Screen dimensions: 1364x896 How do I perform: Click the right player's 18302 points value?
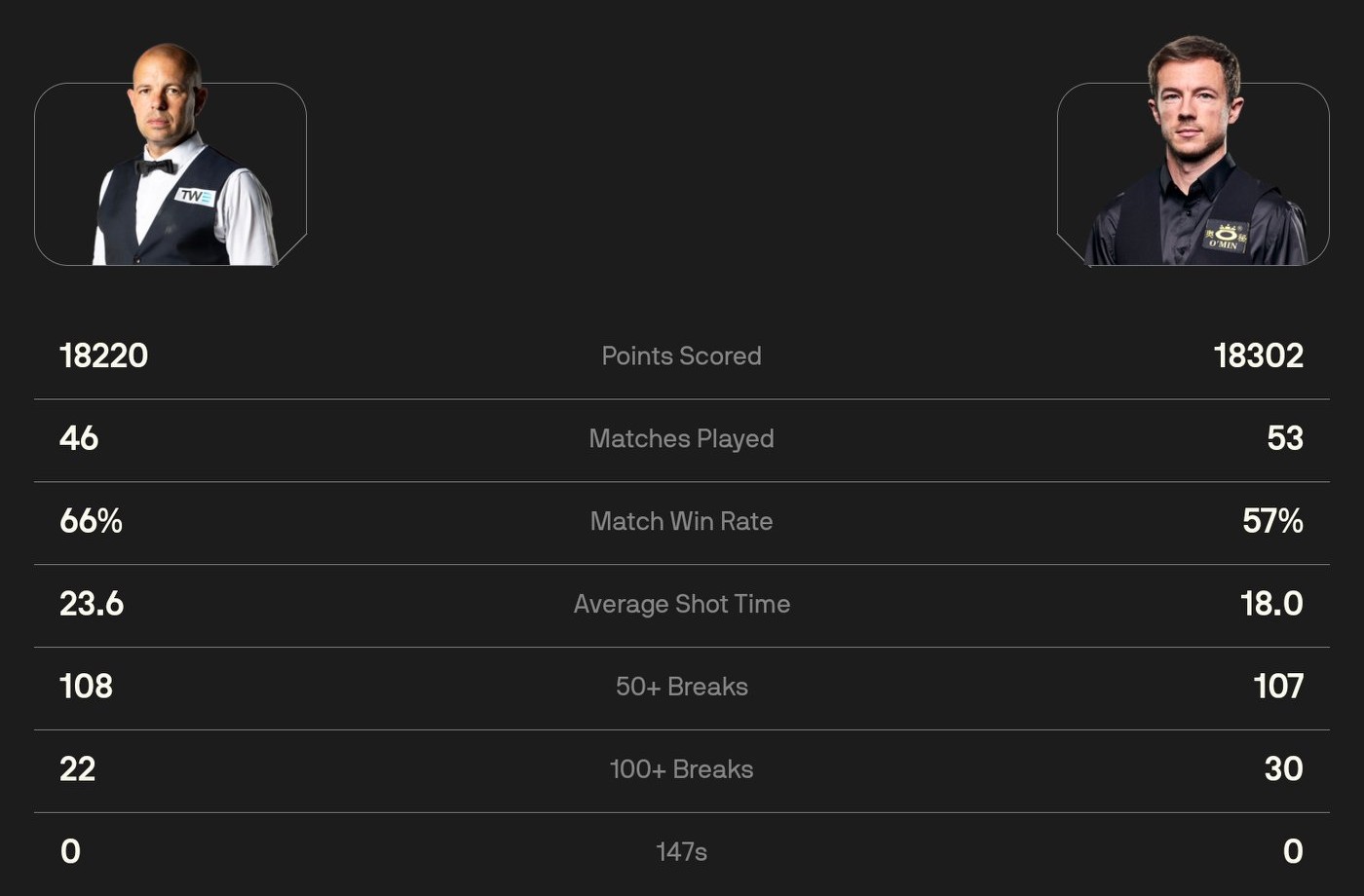click(x=1258, y=356)
